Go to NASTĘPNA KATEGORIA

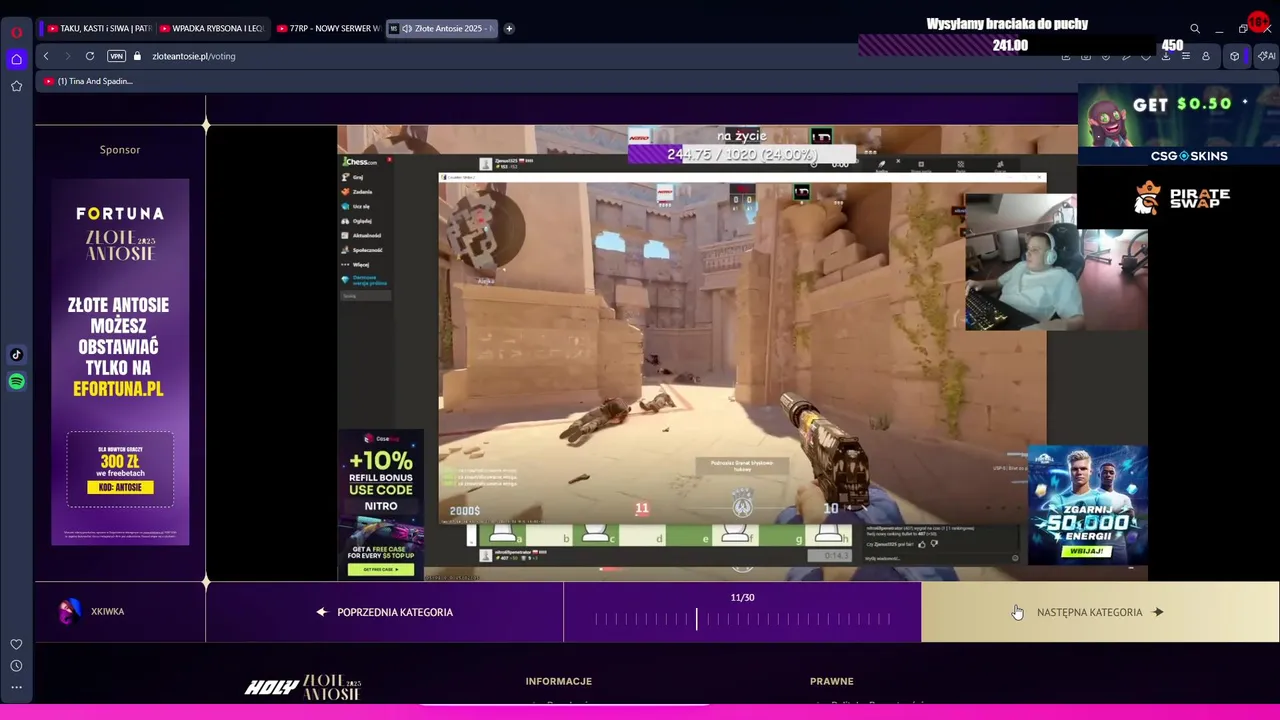pyautogui.click(x=1100, y=612)
